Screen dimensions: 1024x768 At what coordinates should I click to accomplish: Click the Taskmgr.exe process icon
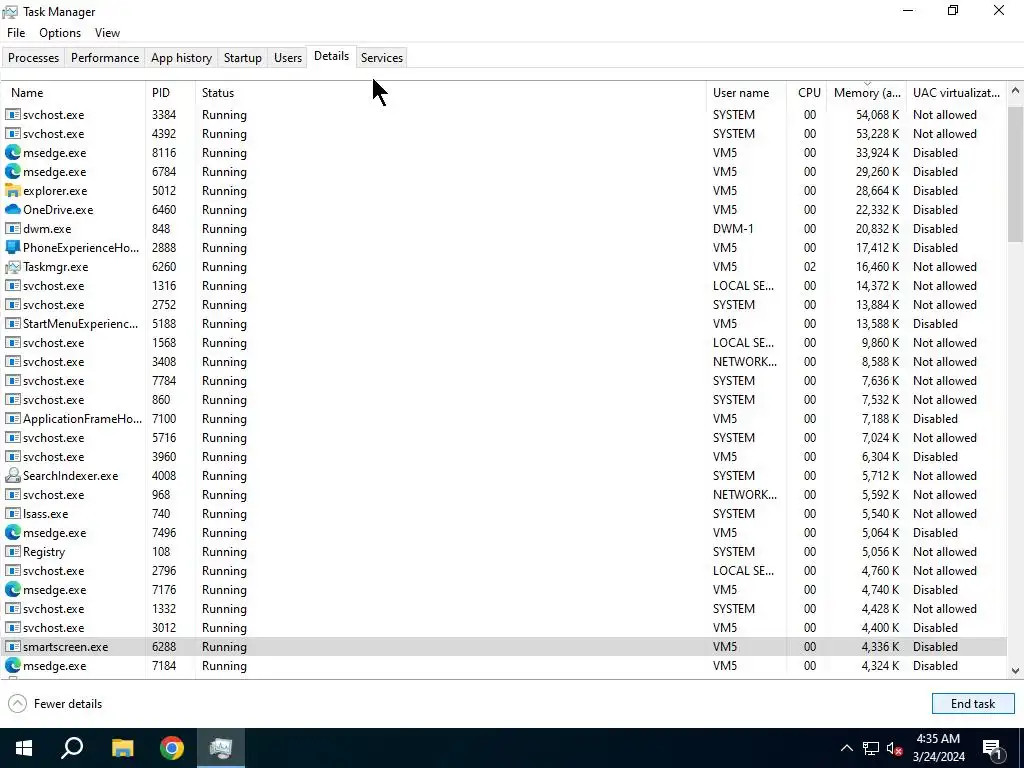pos(12,266)
